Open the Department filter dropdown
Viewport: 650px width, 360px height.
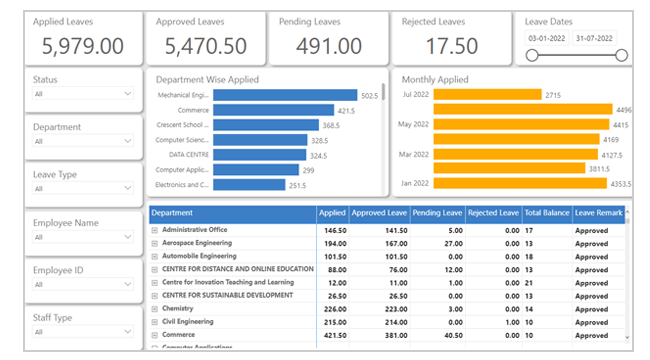point(83,141)
